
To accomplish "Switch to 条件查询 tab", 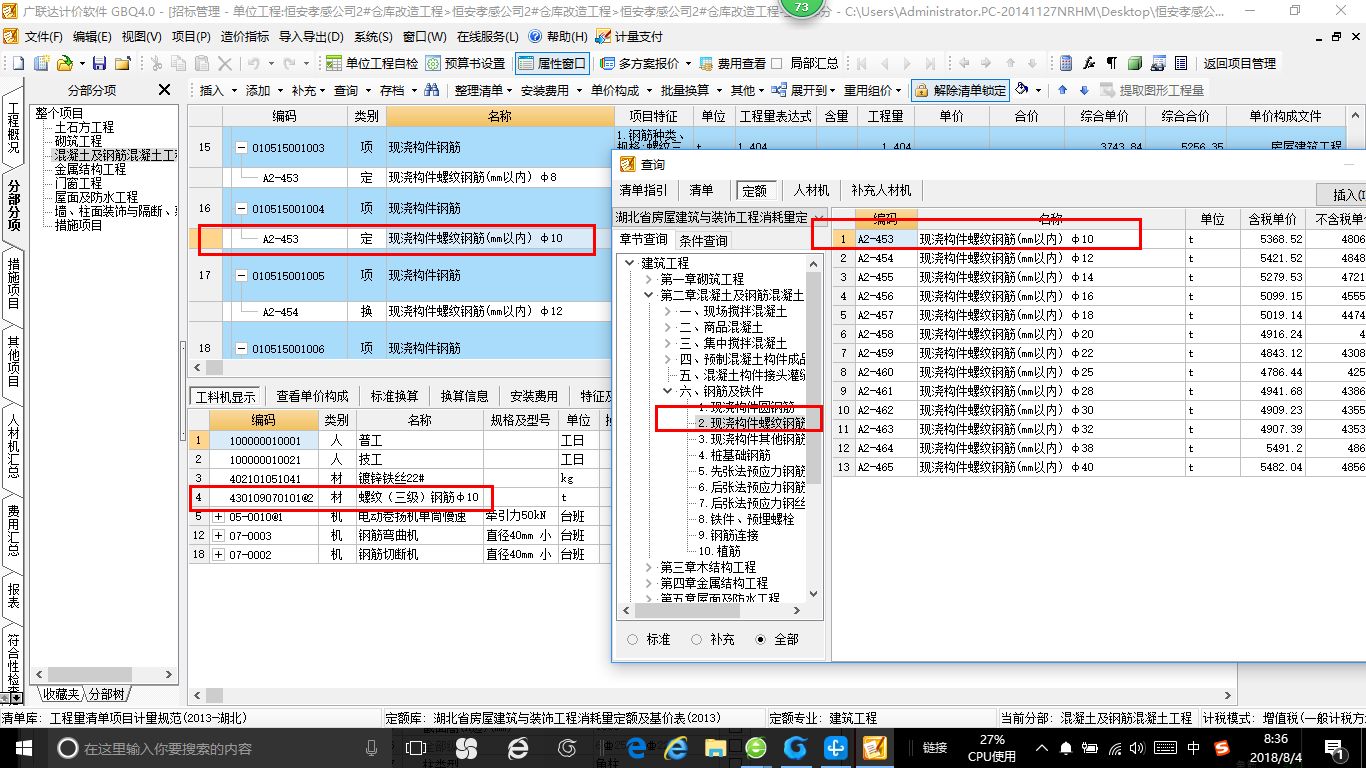I will (704, 240).
